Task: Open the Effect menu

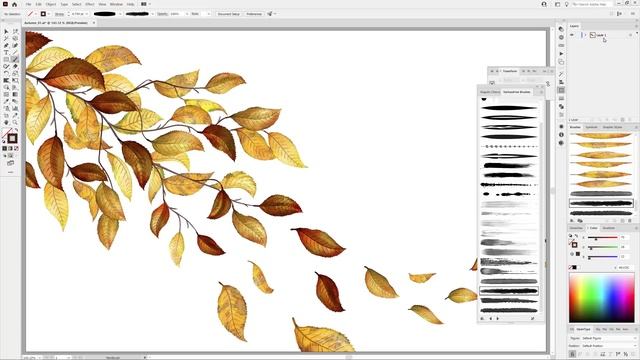Action: 90,4
